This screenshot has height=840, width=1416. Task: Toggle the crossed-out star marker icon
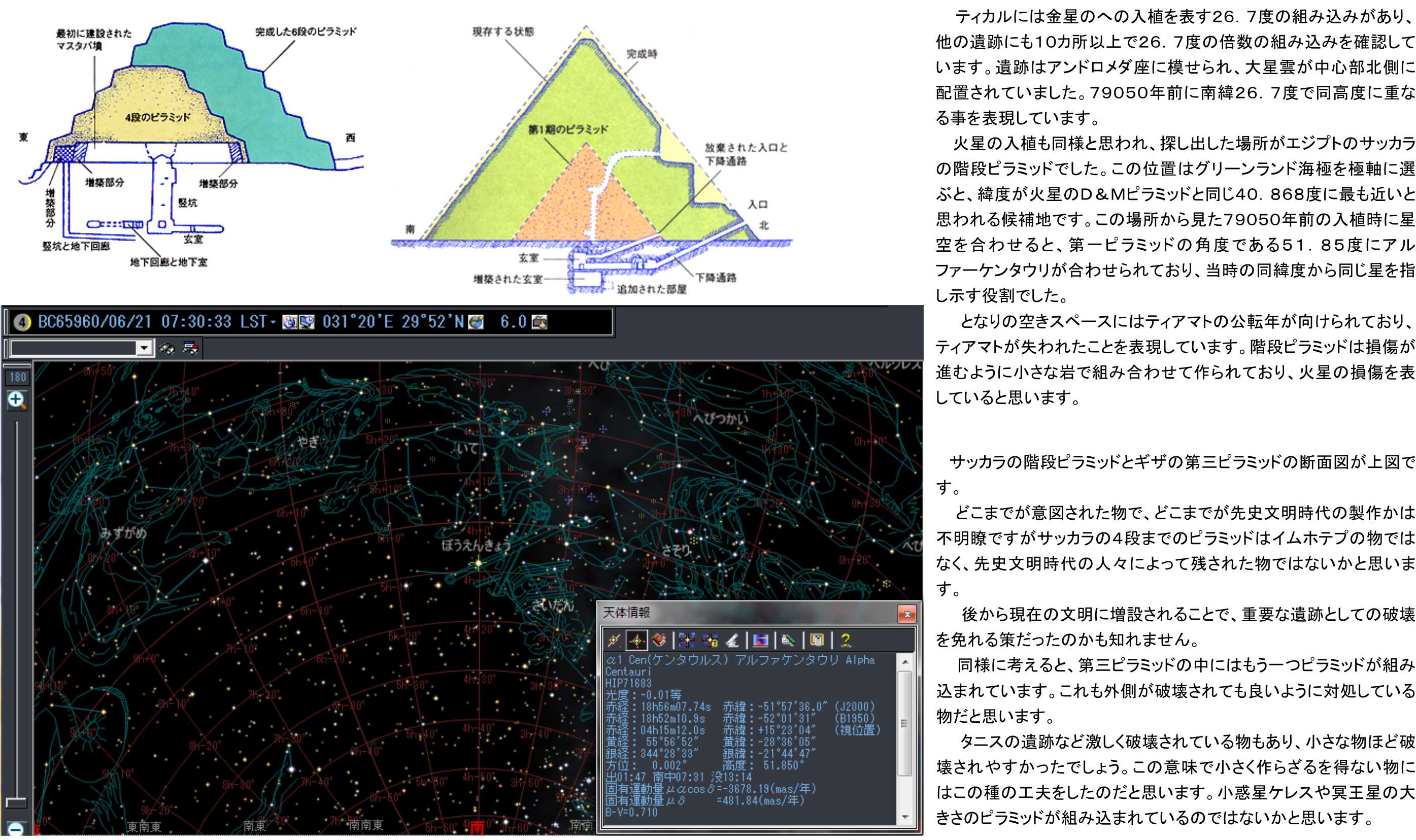tap(614, 641)
